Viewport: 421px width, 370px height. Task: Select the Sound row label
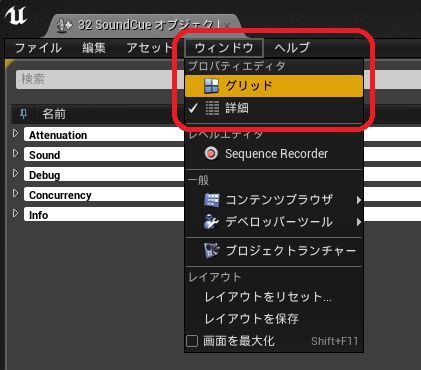[44, 155]
